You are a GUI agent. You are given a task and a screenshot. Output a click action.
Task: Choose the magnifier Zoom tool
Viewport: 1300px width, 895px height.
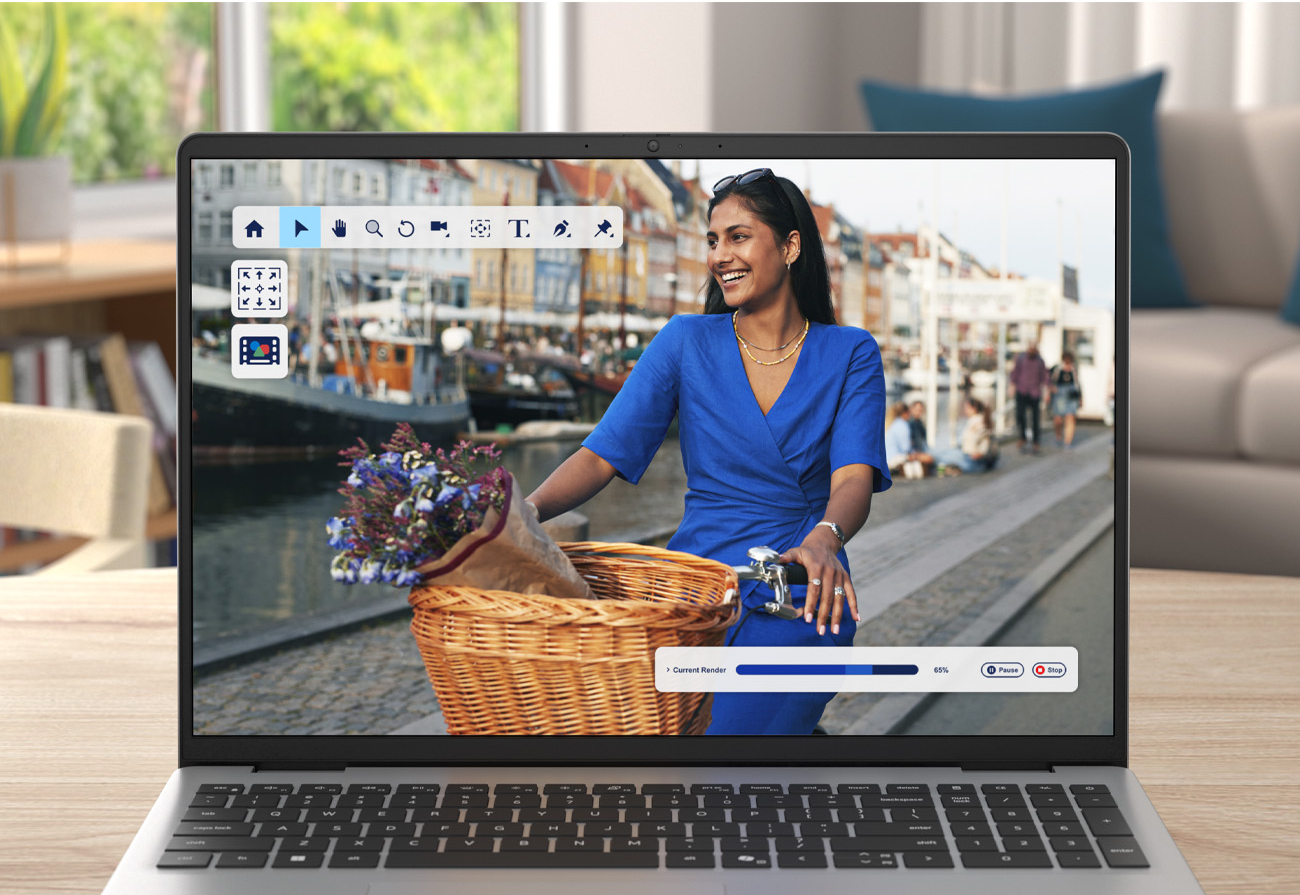[373, 228]
